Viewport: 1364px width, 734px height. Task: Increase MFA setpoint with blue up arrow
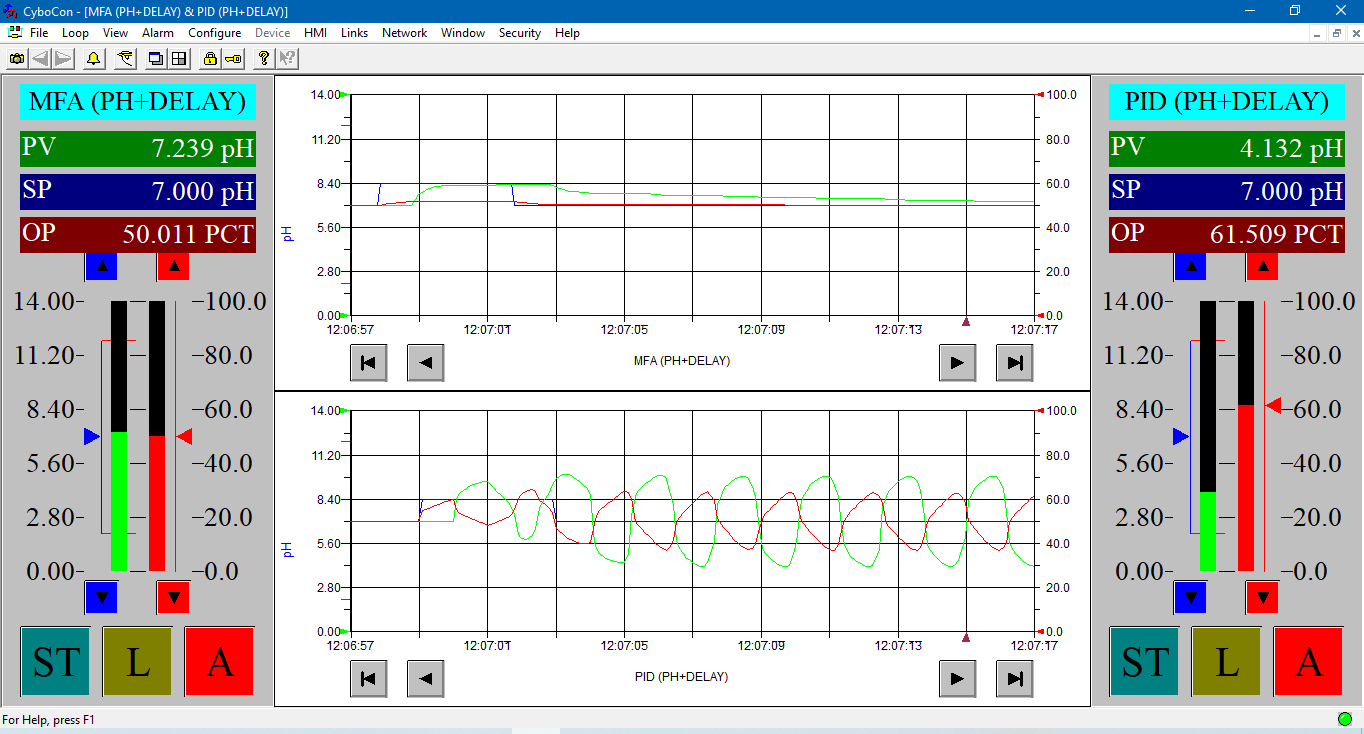[101, 267]
